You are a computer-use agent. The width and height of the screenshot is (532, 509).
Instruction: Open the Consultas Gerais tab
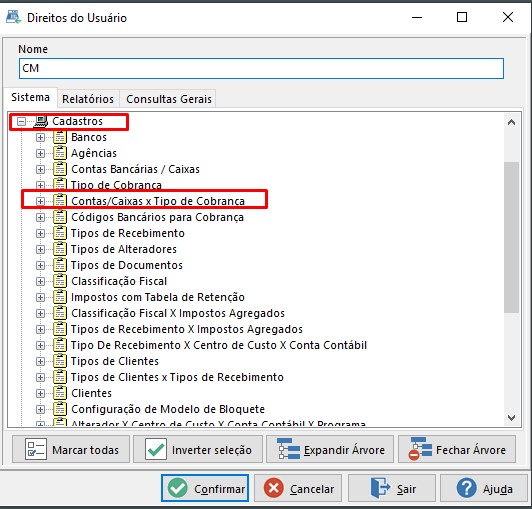pos(169,99)
